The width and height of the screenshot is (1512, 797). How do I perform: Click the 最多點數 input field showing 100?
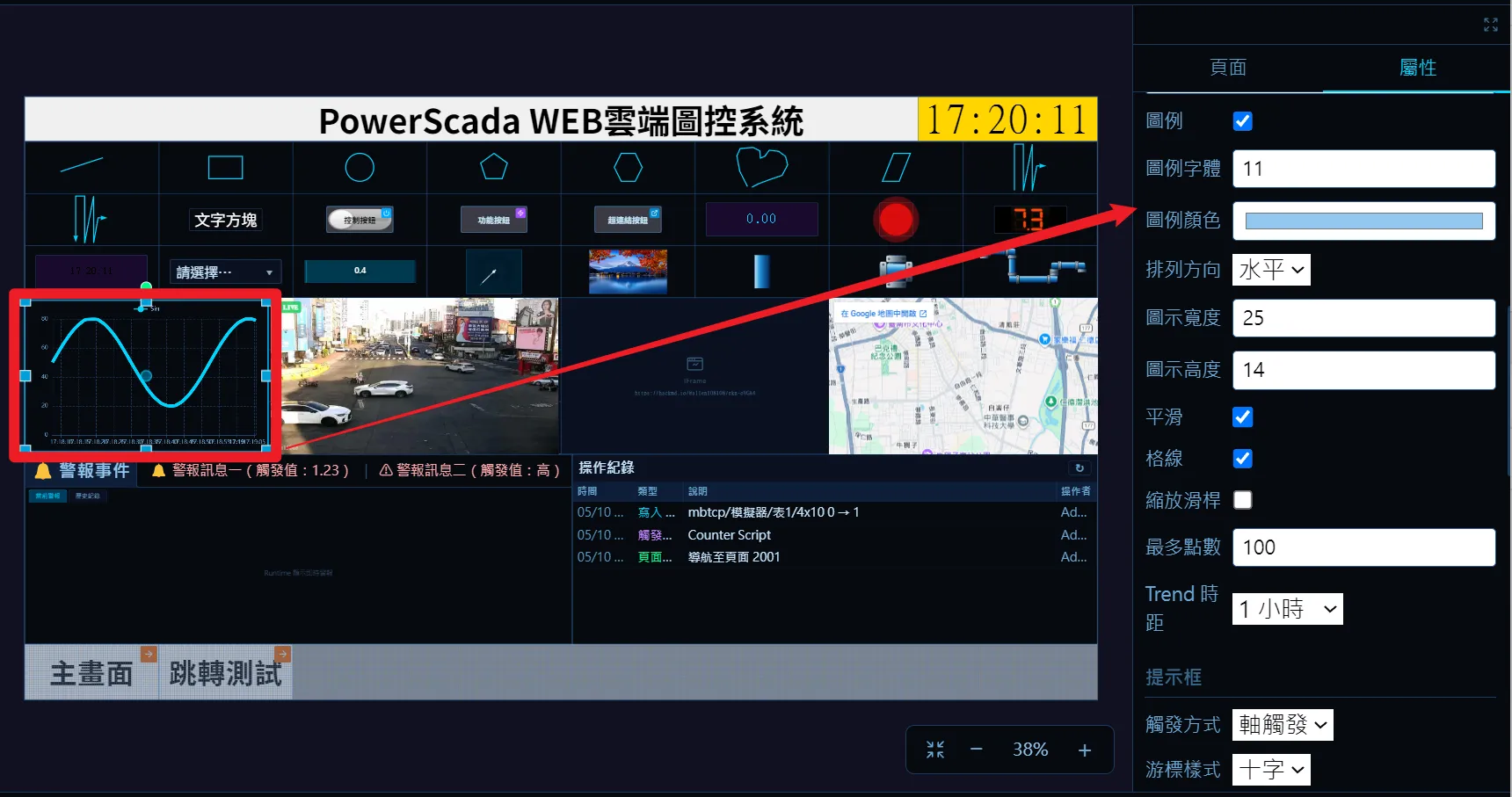coord(1363,547)
